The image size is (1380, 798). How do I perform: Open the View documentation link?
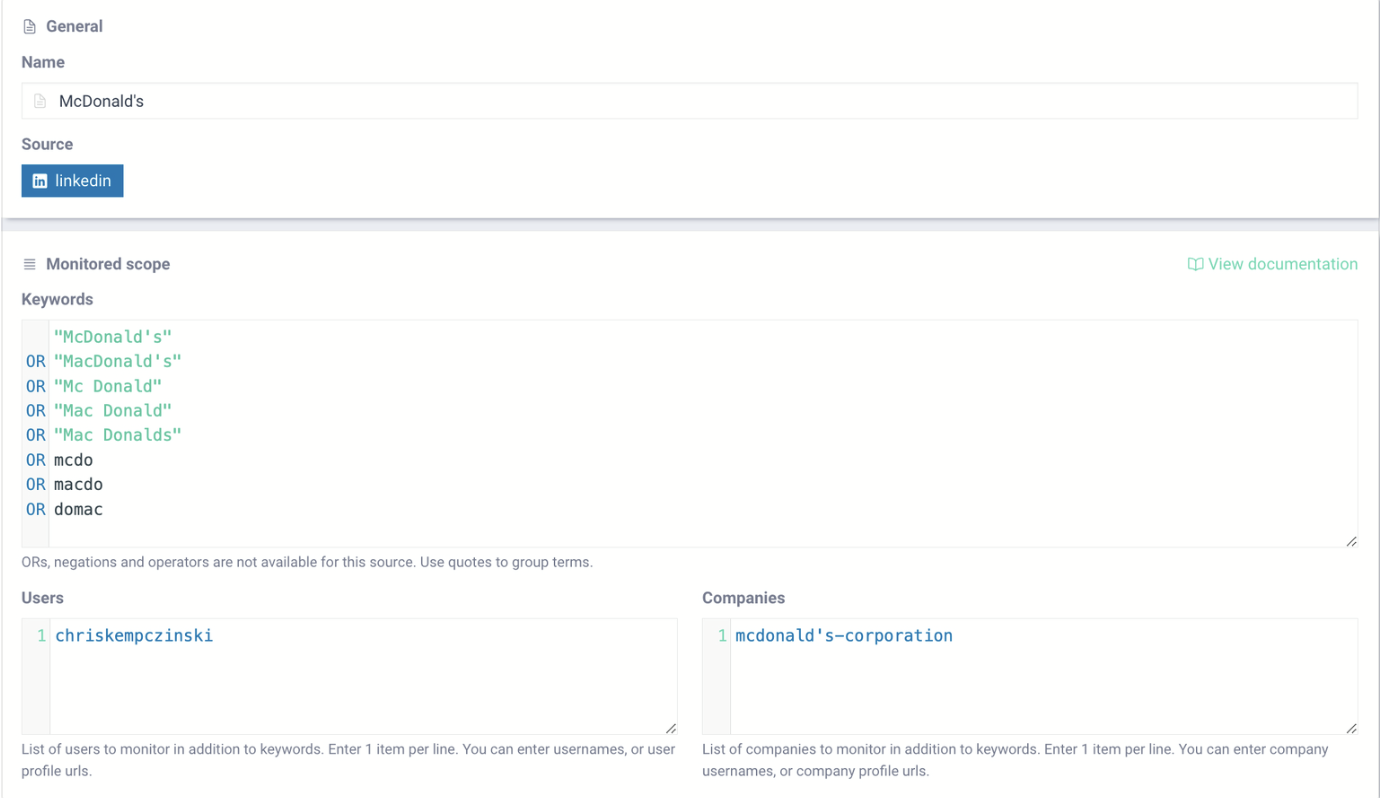point(1282,264)
